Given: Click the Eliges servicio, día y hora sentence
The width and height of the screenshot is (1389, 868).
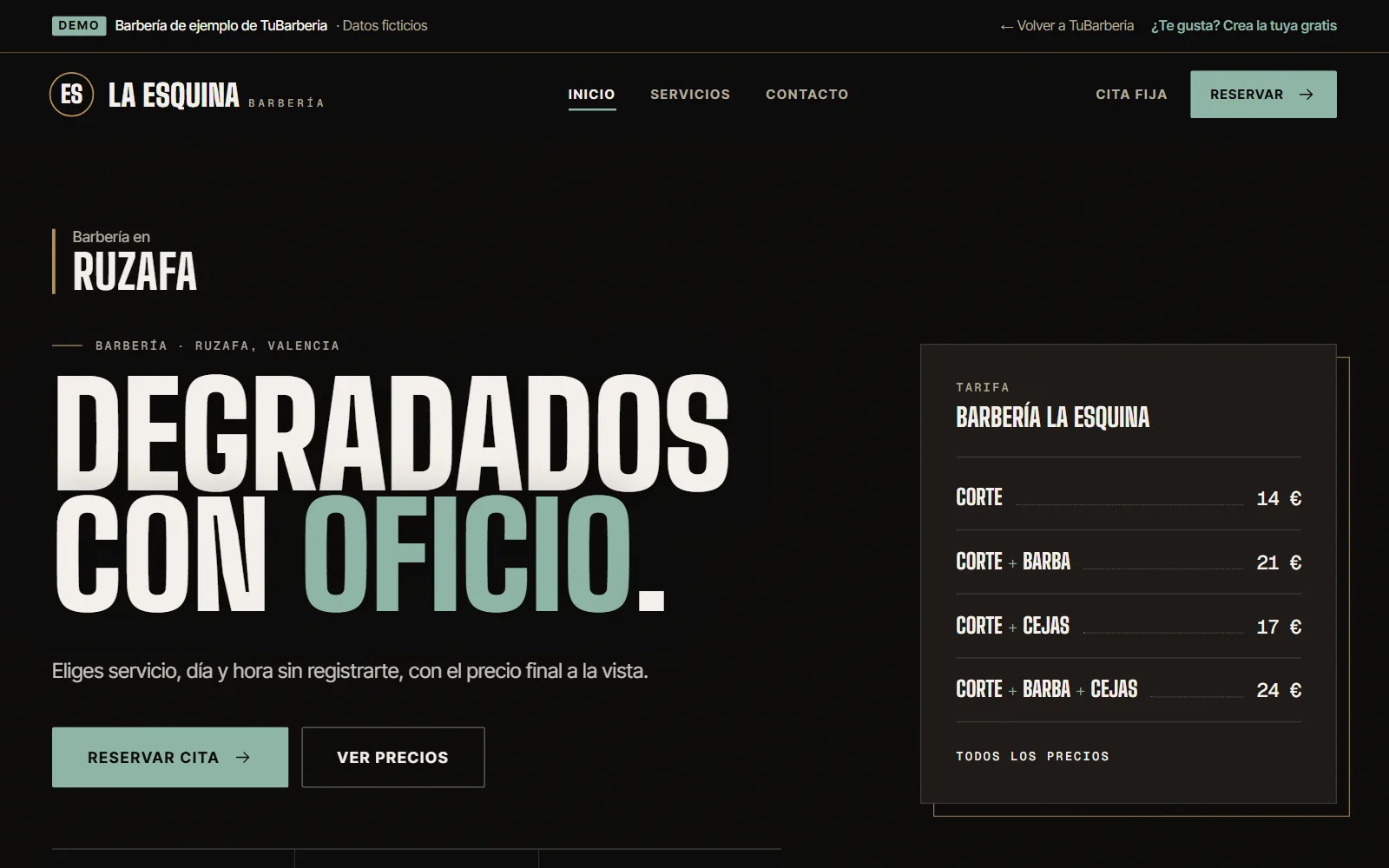Looking at the screenshot, I should click(x=350, y=671).
